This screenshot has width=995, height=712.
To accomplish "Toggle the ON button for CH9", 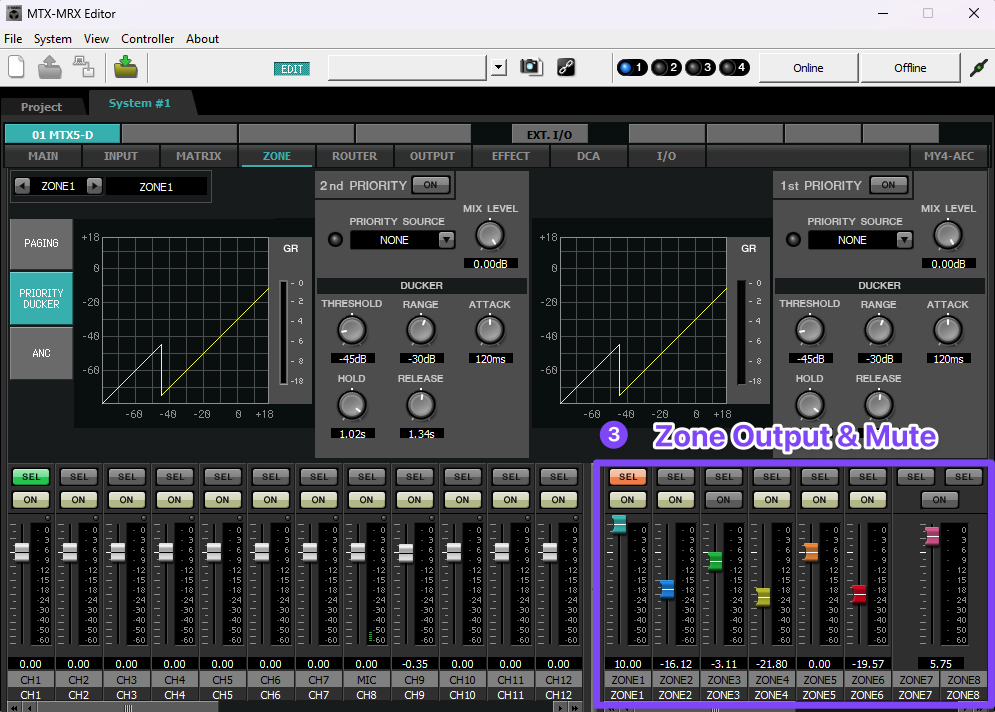I will (414, 500).
